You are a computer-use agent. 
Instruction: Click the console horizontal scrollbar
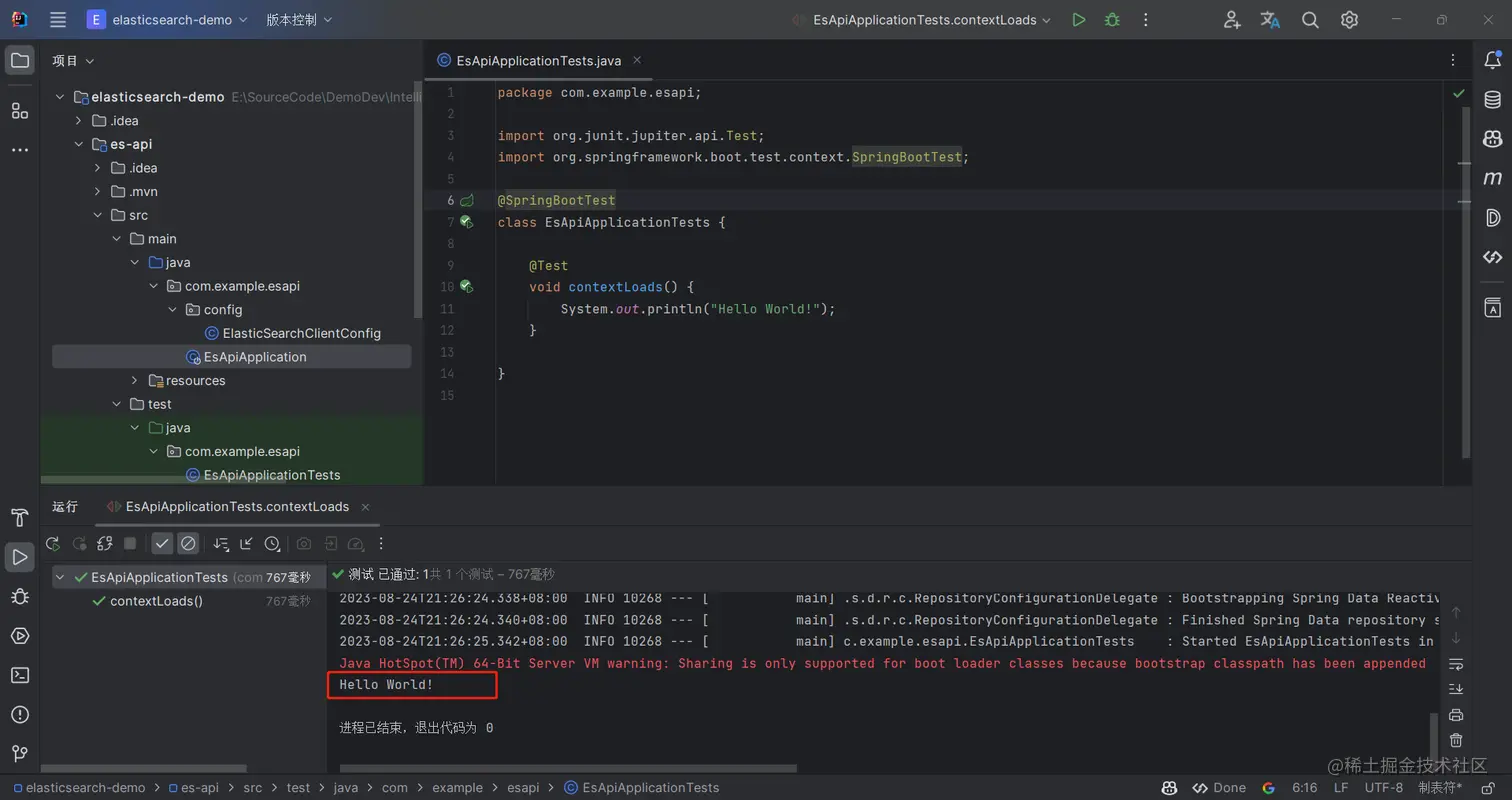568,769
